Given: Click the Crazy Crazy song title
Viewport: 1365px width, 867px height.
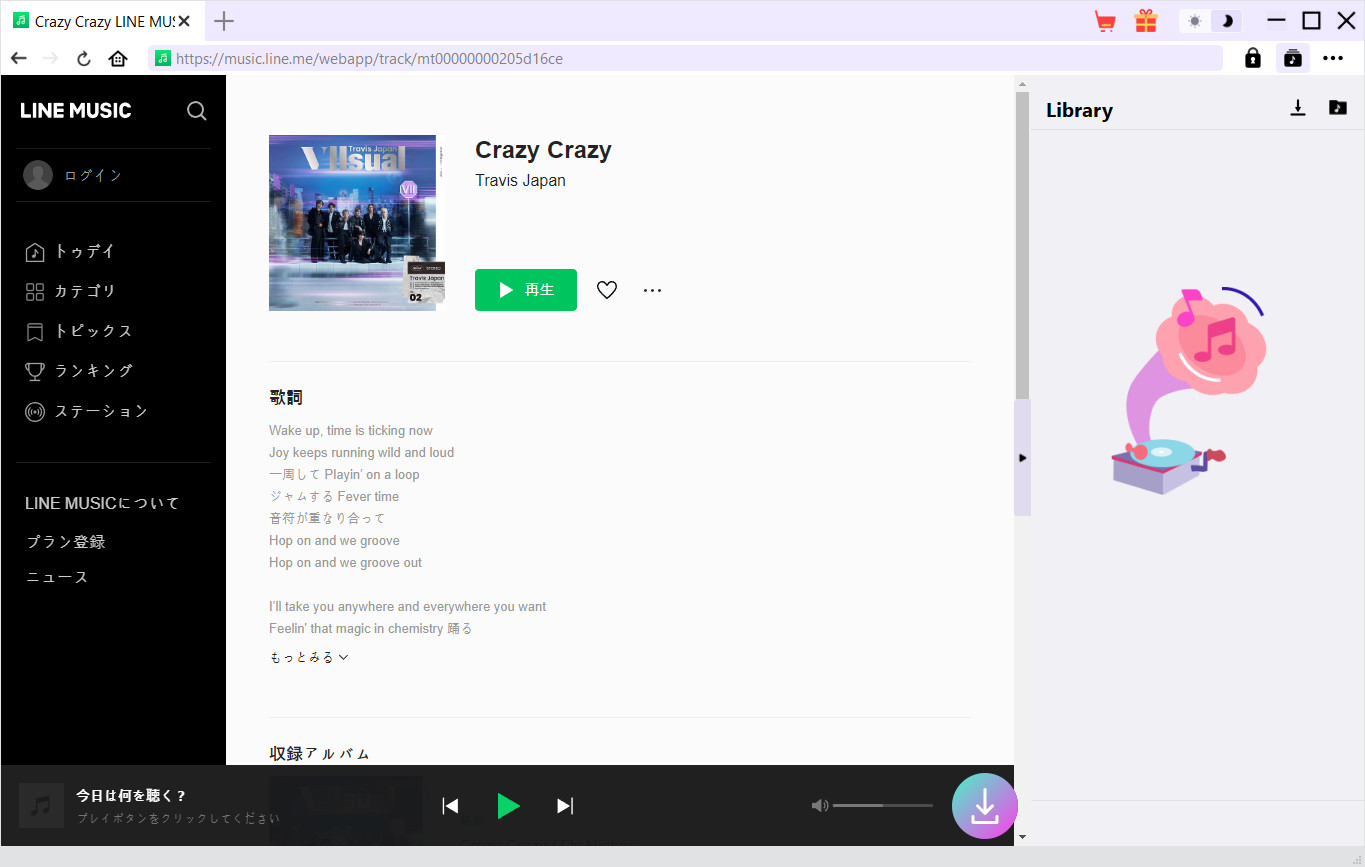Looking at the screenshot, I should pos(543,151).
